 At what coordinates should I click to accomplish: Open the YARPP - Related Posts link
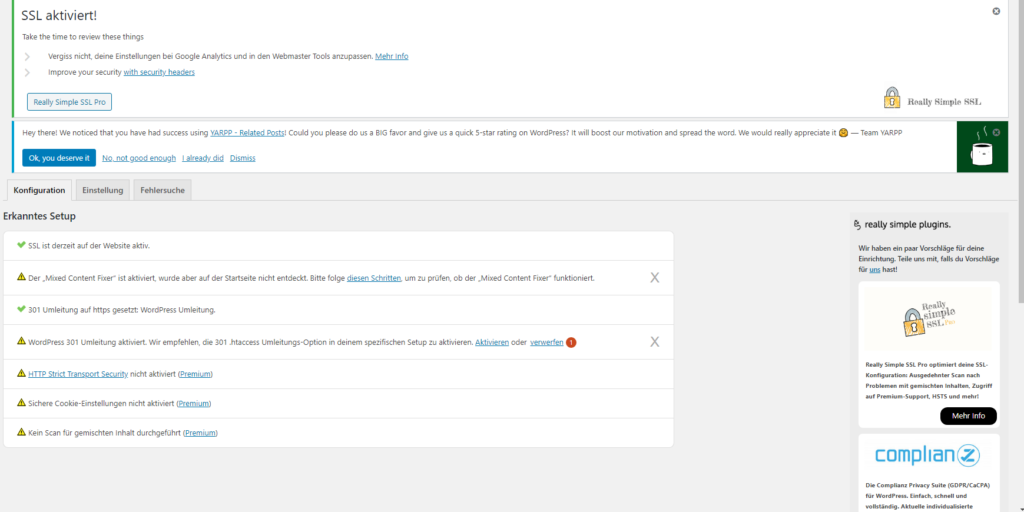point(248,133)
